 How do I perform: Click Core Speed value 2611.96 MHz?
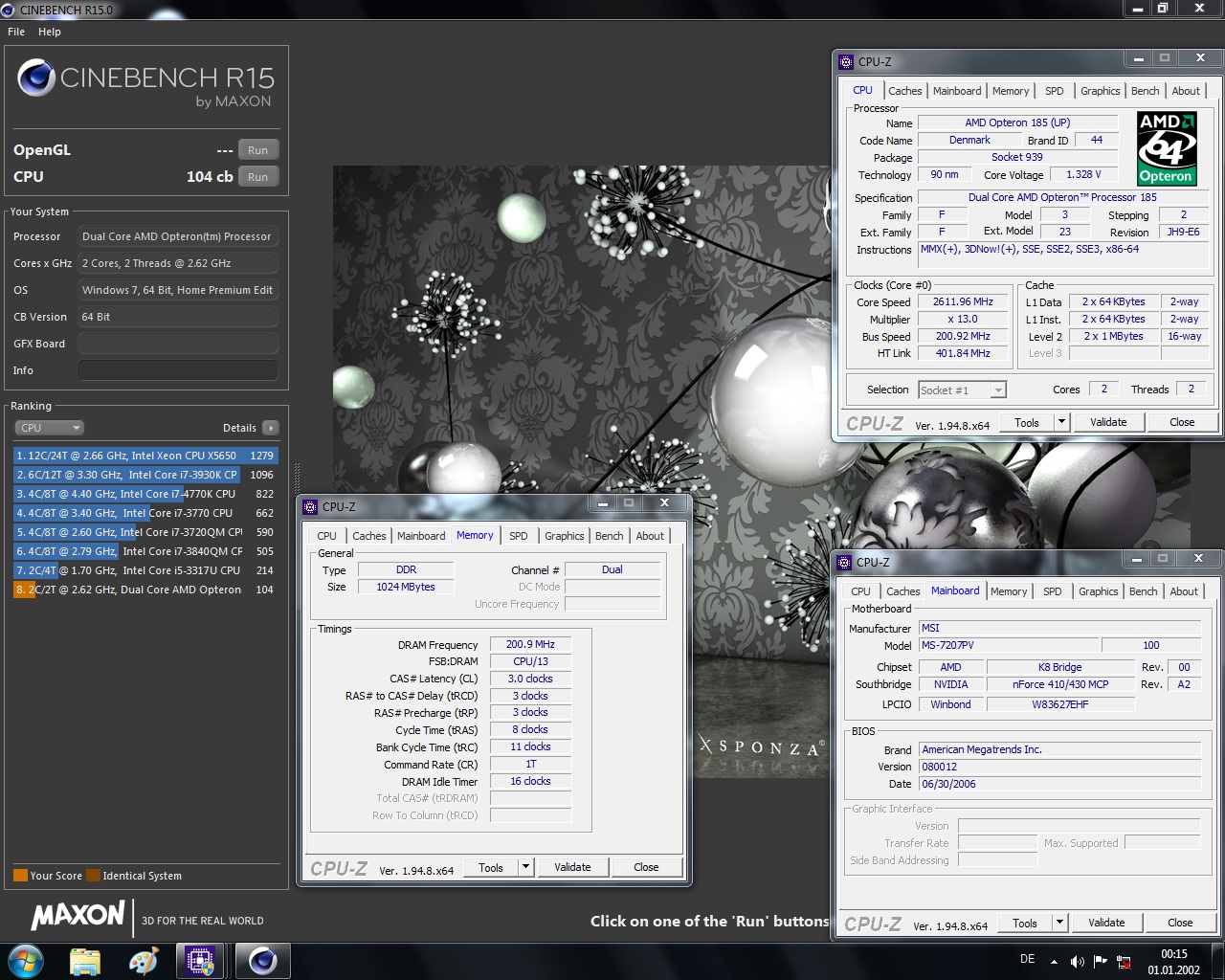(x=963, y=301)
